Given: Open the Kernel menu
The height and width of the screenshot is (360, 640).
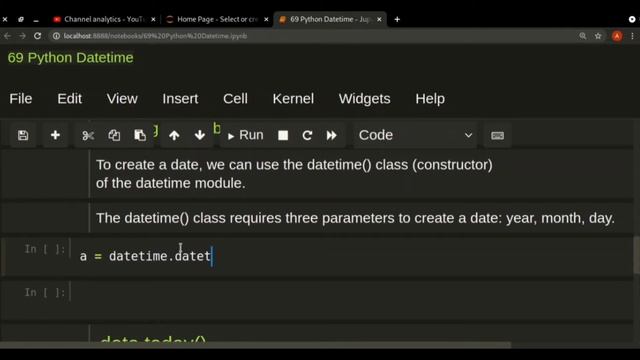Looking at the screenshot, I should (293, 98).
